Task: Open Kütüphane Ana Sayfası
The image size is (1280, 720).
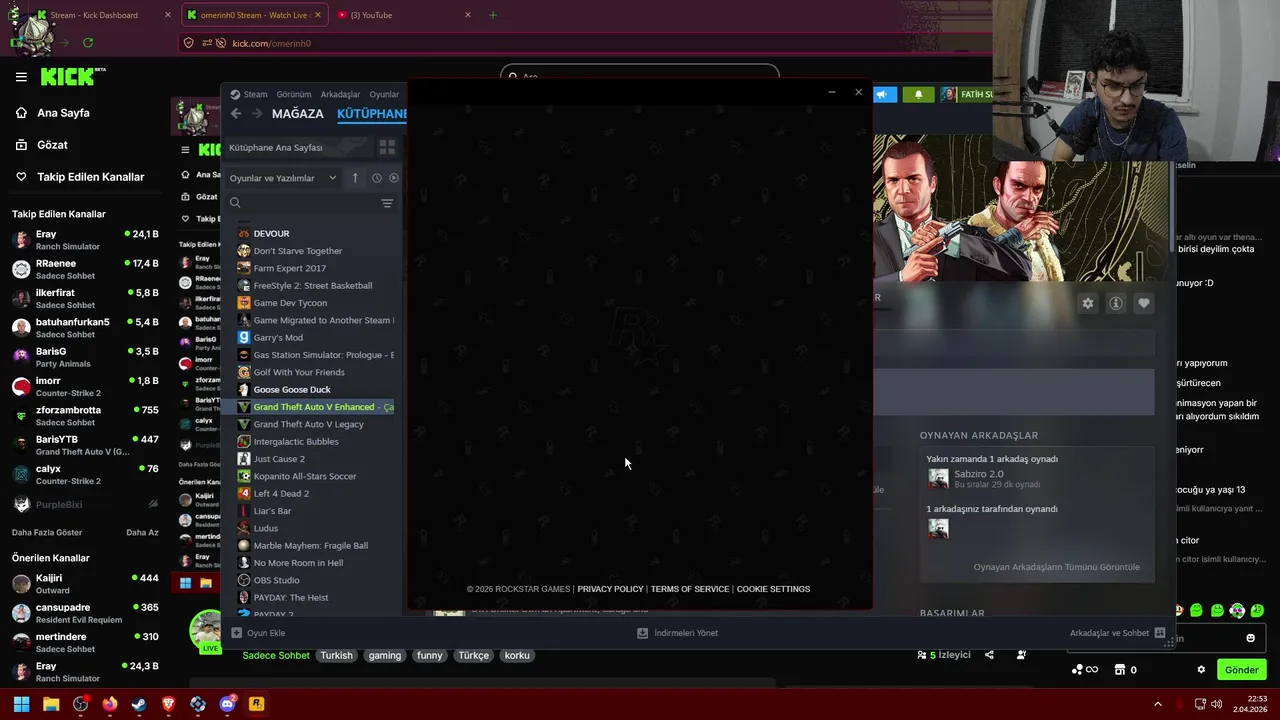Action: pyautogui.click(x=276, y=147)
